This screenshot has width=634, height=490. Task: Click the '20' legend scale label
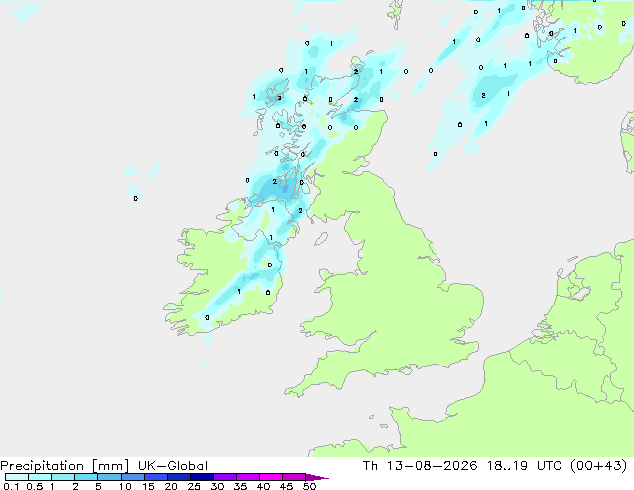click(171, 486)
